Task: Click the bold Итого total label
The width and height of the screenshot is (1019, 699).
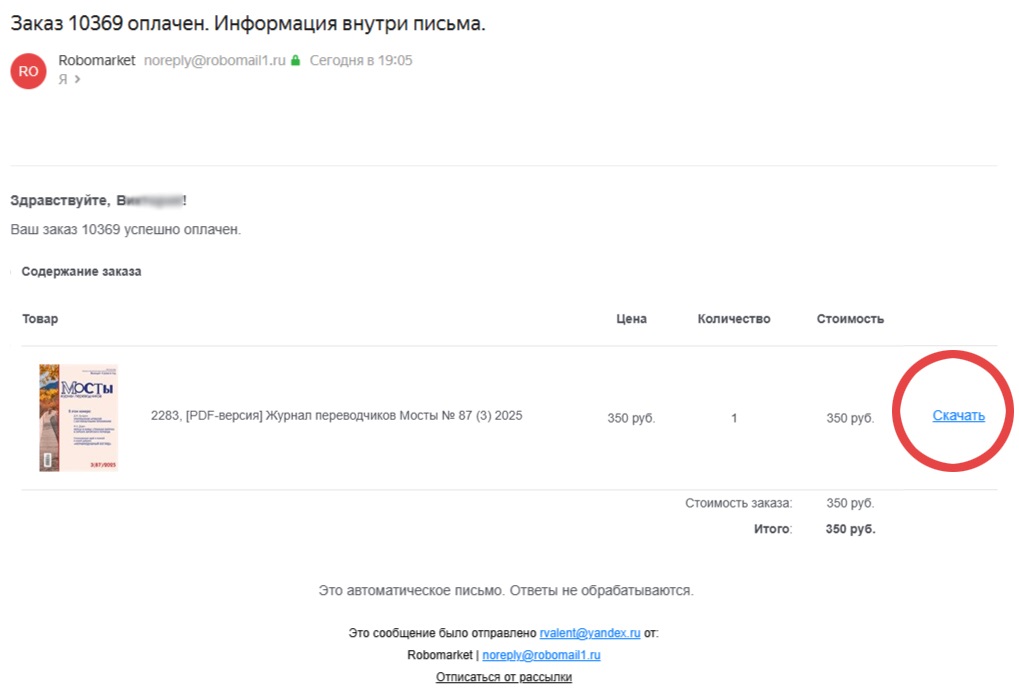Action: pos(772,529)
